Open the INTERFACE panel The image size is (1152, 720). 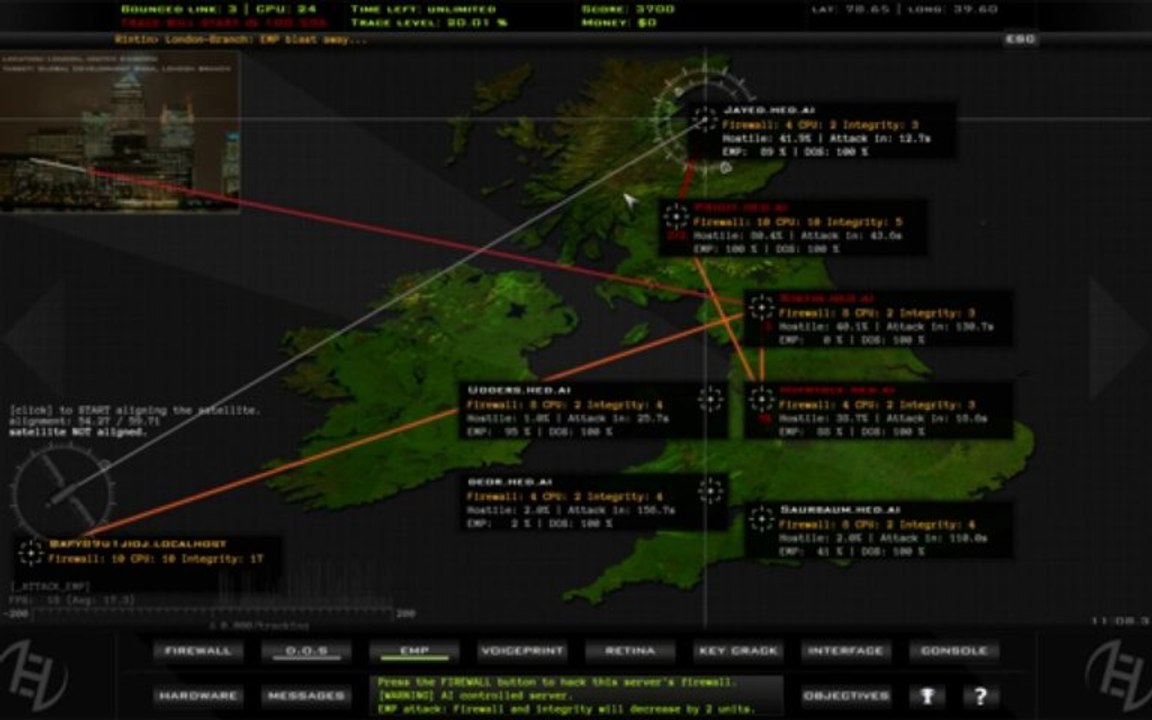point(846,651)
